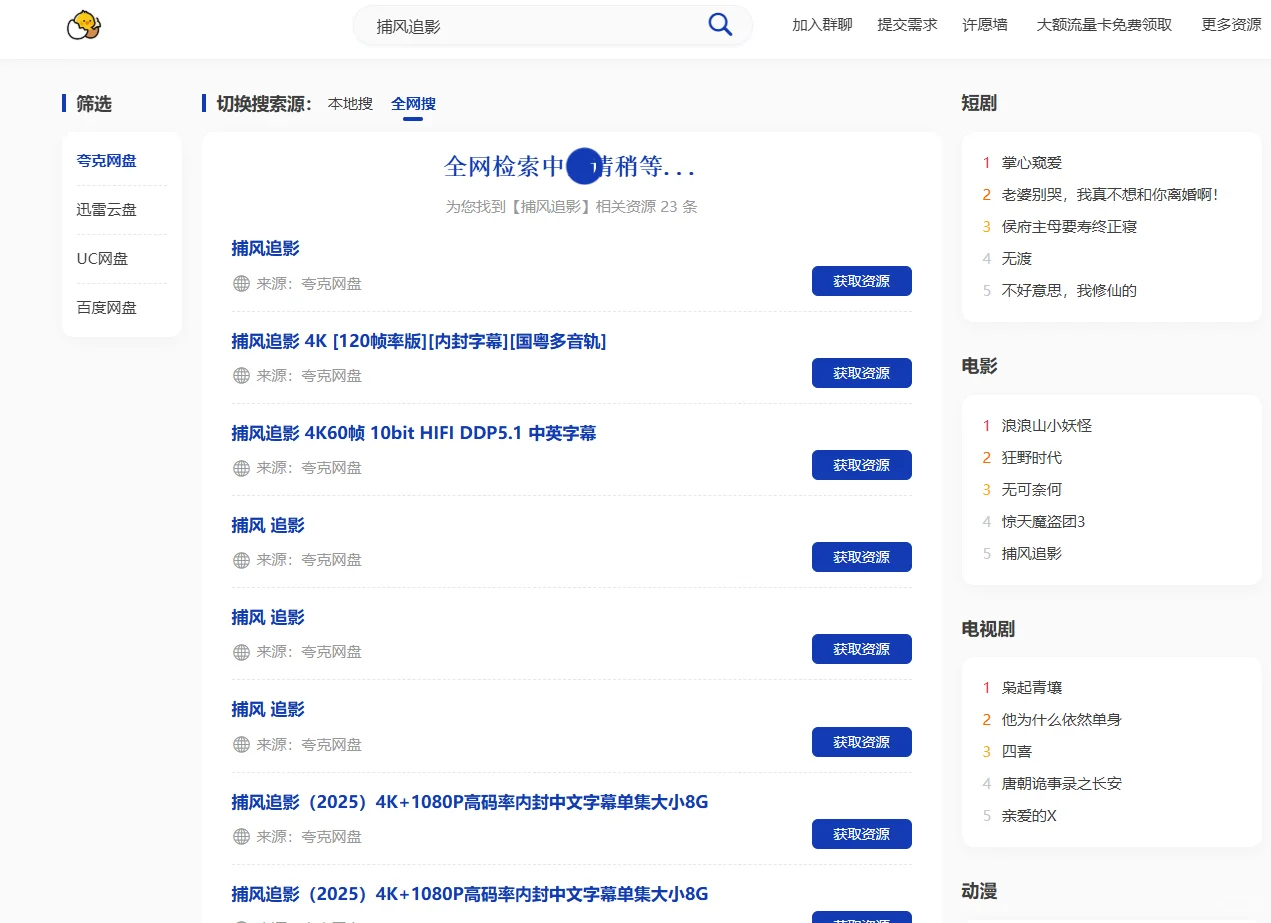Open the 提交需求 link
Screen dimensions: 1271x923
coord(907,25)
